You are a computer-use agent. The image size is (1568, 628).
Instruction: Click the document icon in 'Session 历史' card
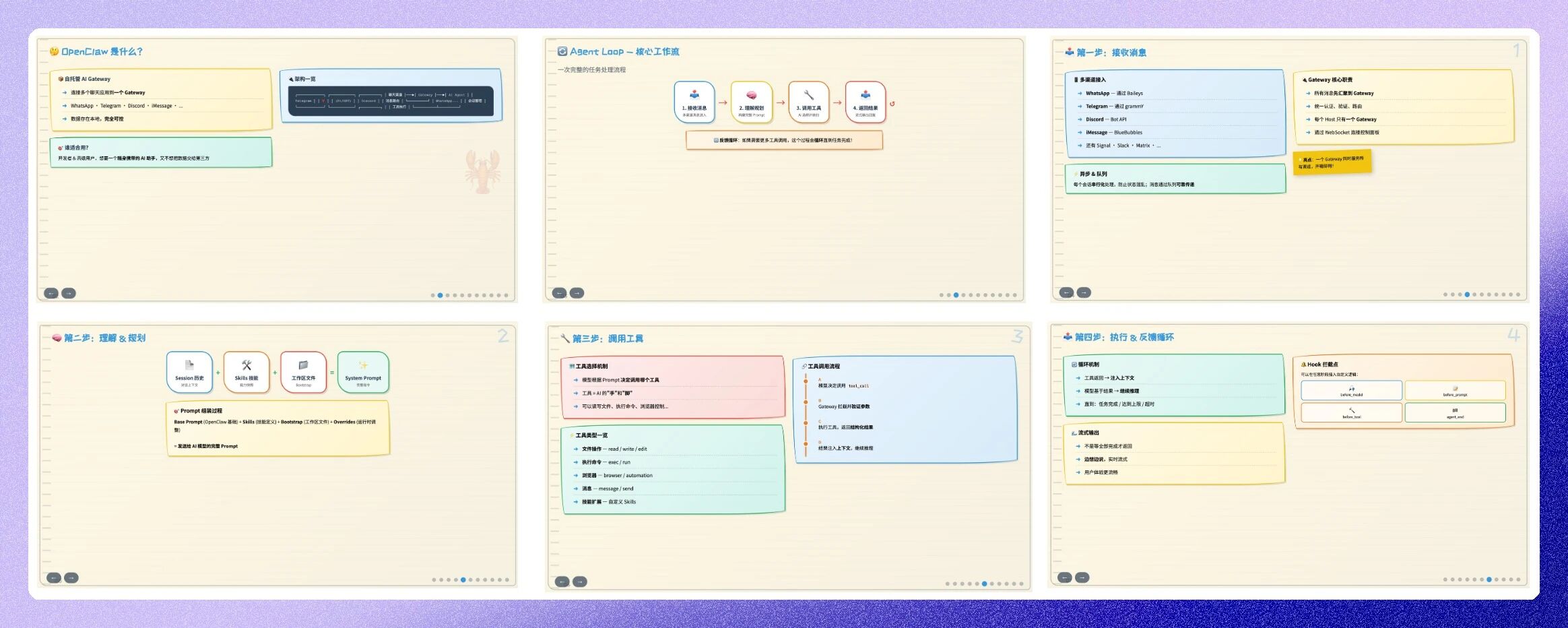coord(189,365)
